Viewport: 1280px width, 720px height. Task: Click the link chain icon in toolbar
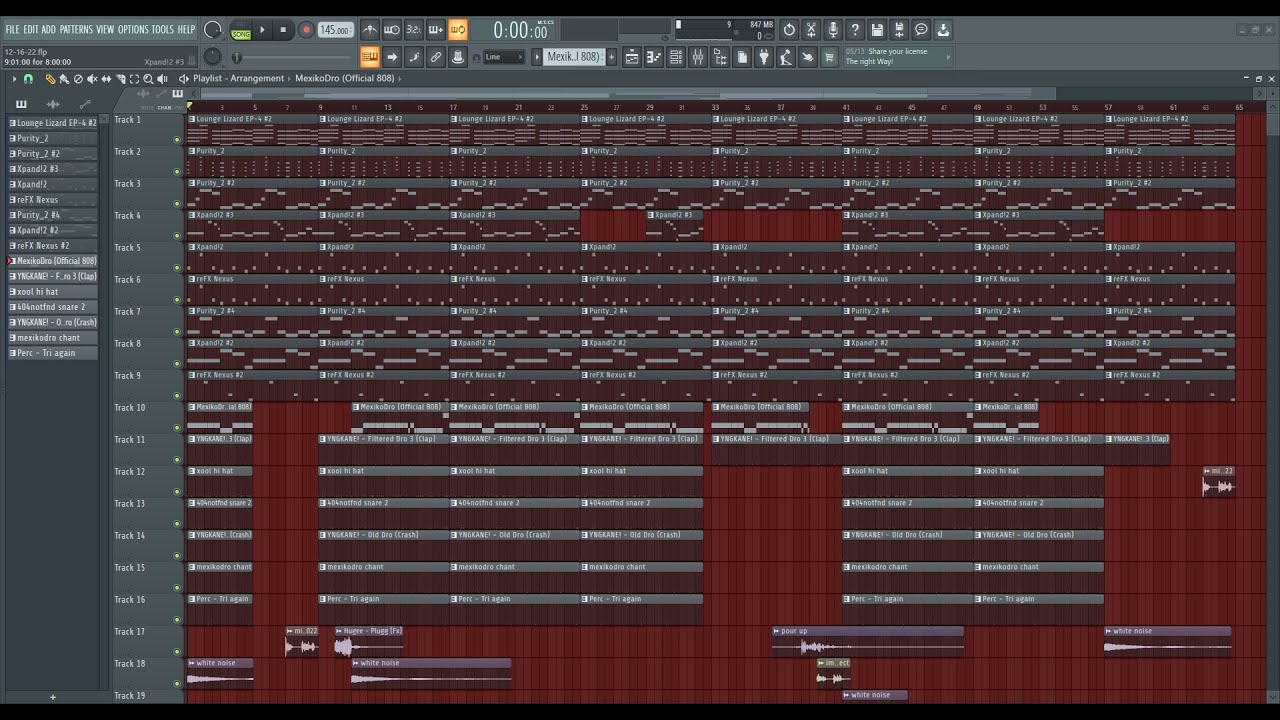(x=436, y=57)
